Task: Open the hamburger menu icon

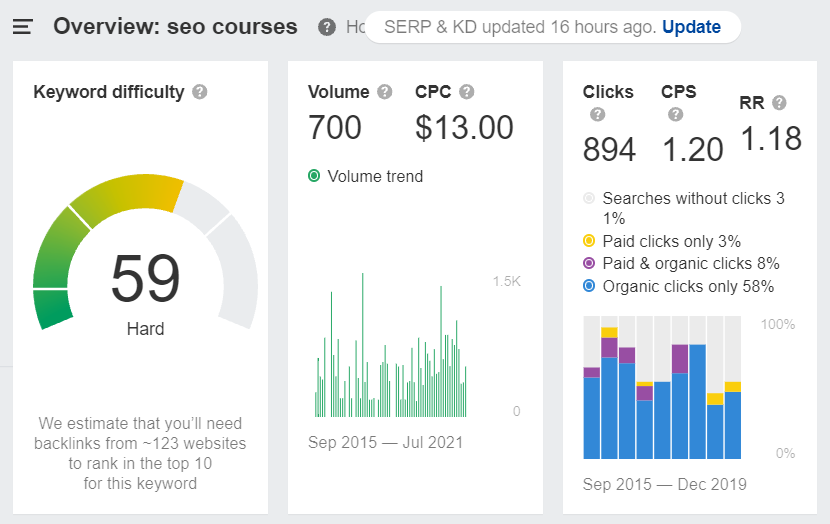Action: (x=23, y=27)
